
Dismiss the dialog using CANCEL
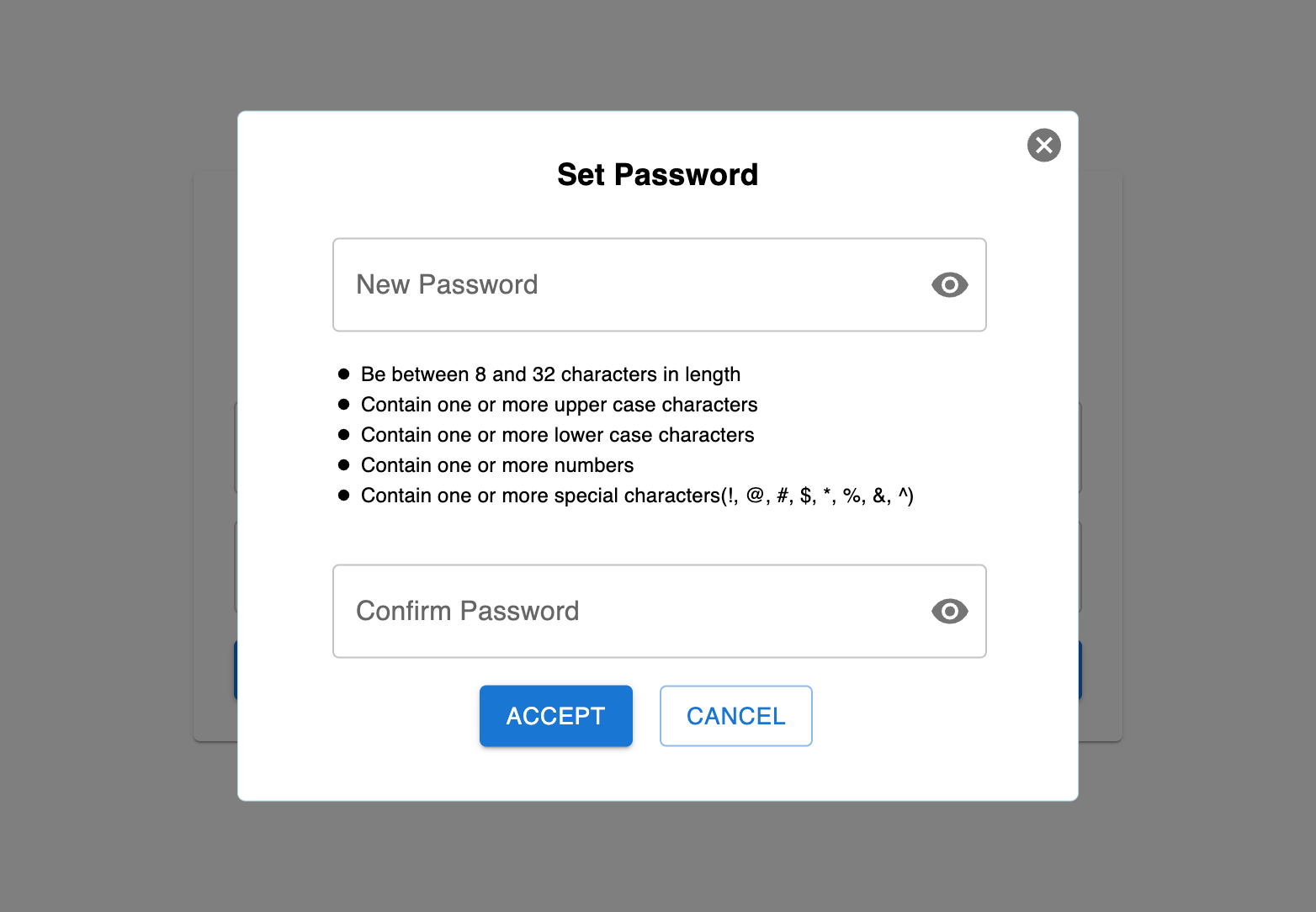735,716
